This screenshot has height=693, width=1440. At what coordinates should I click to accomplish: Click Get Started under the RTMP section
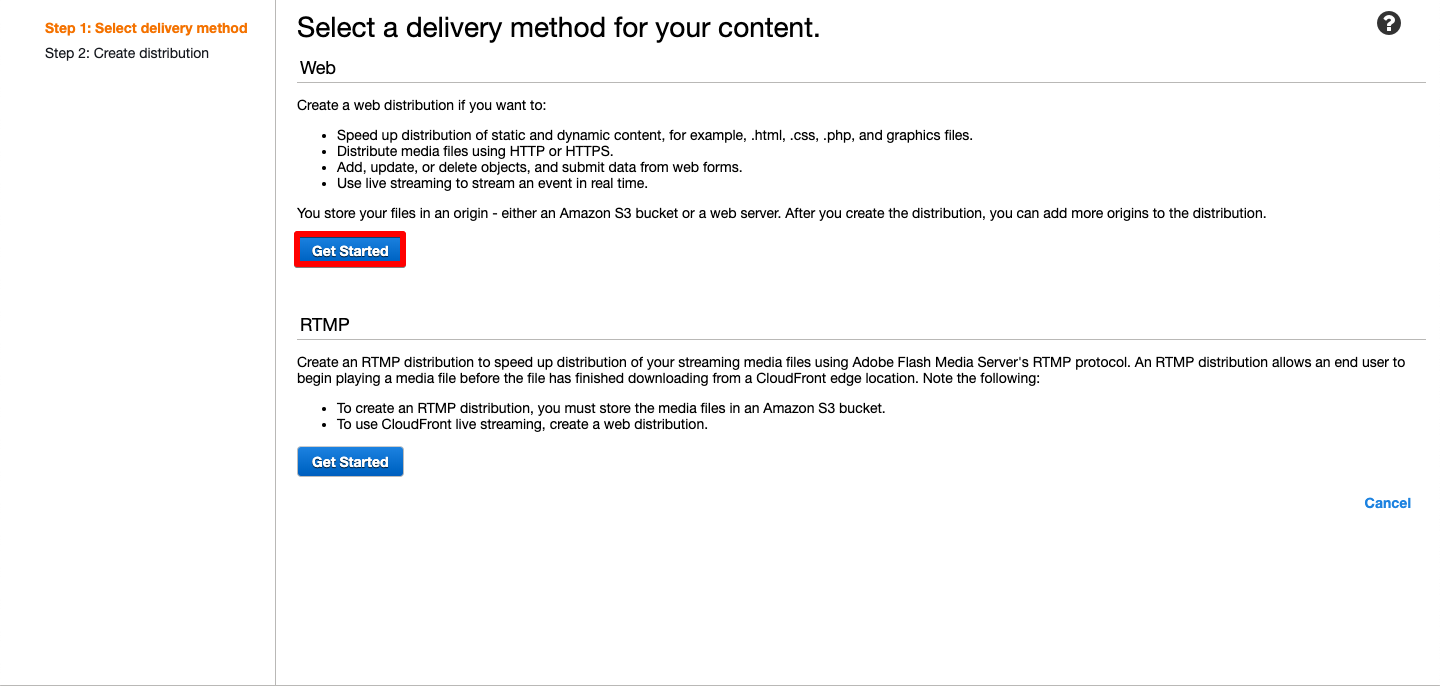(350, 461)
